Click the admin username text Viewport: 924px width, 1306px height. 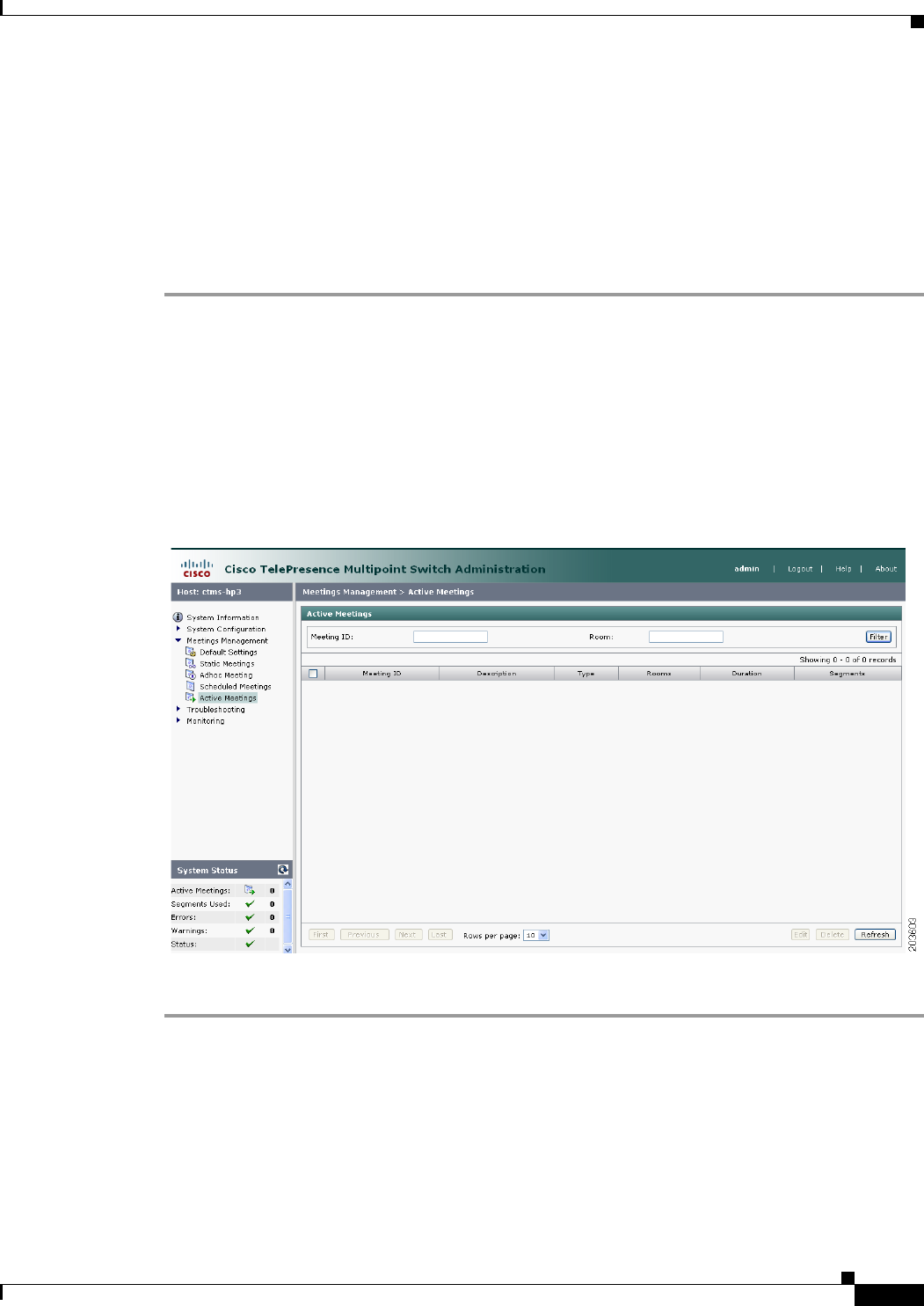coord(746,569)
